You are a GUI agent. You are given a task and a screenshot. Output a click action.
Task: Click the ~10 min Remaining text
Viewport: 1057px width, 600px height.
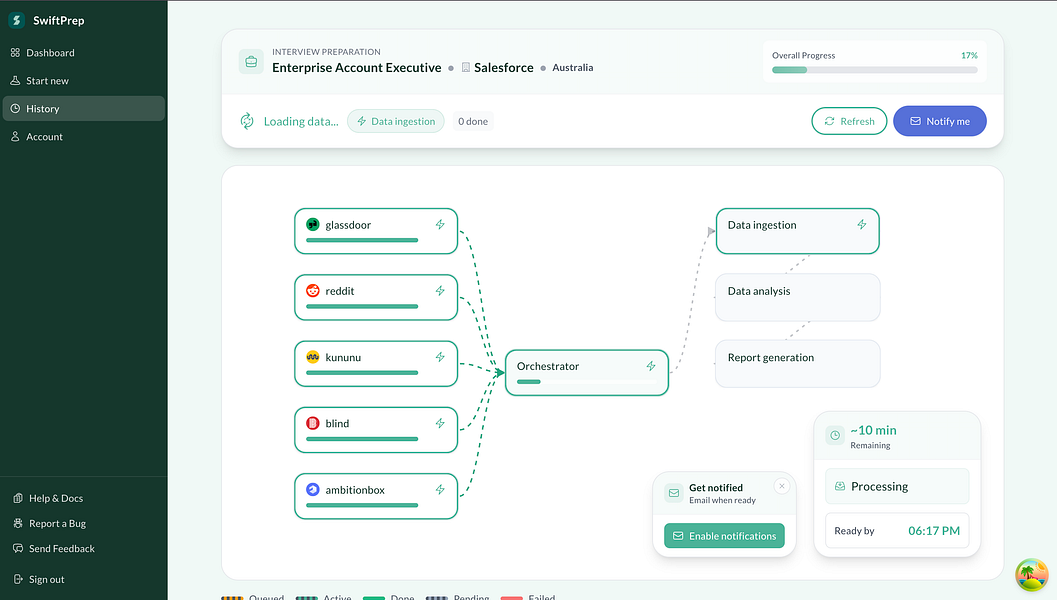[874, 436]
